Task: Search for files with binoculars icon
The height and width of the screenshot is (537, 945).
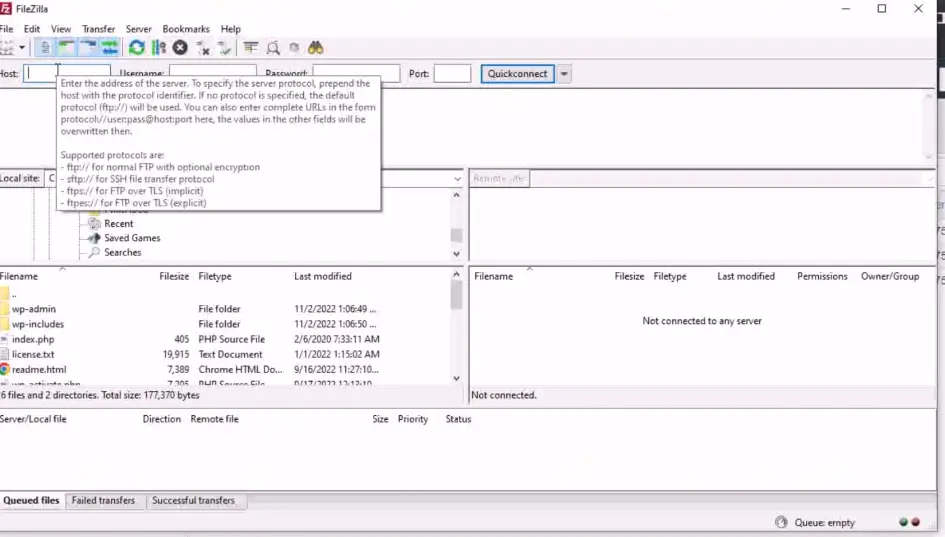Action: tap(316, 48)
